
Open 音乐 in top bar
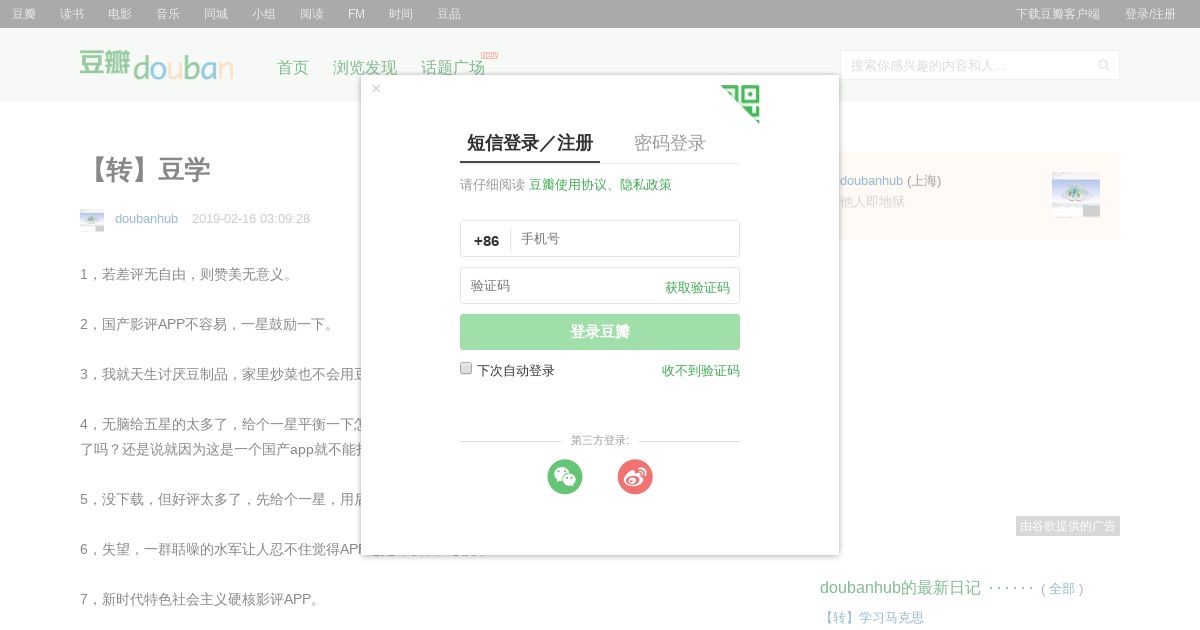tap(168, 14)
